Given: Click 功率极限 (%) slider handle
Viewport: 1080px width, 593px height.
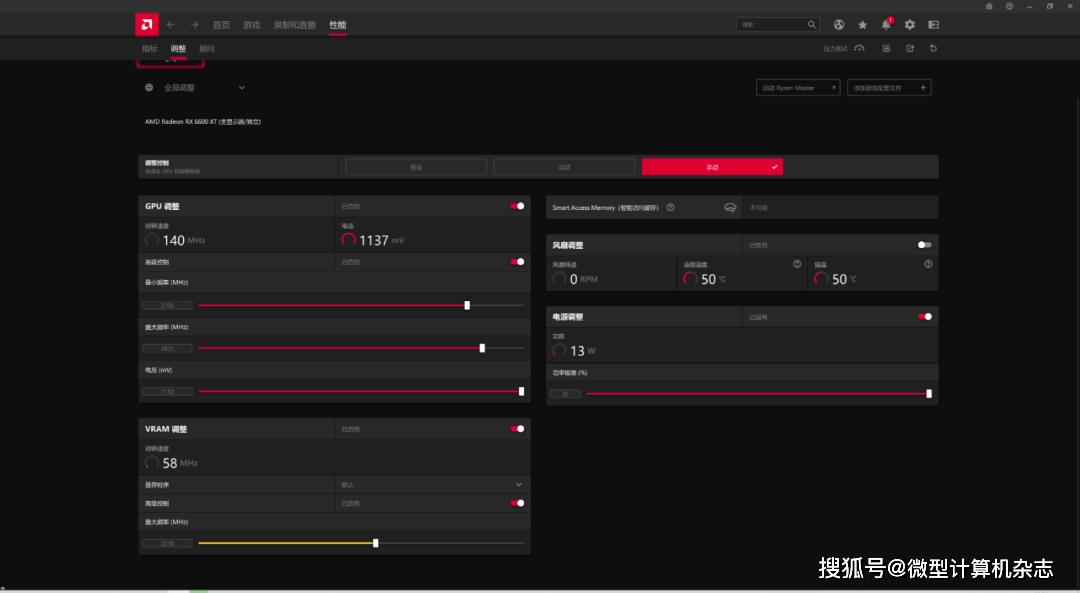Looking at the screenshot, I should [x=929, y=394].
